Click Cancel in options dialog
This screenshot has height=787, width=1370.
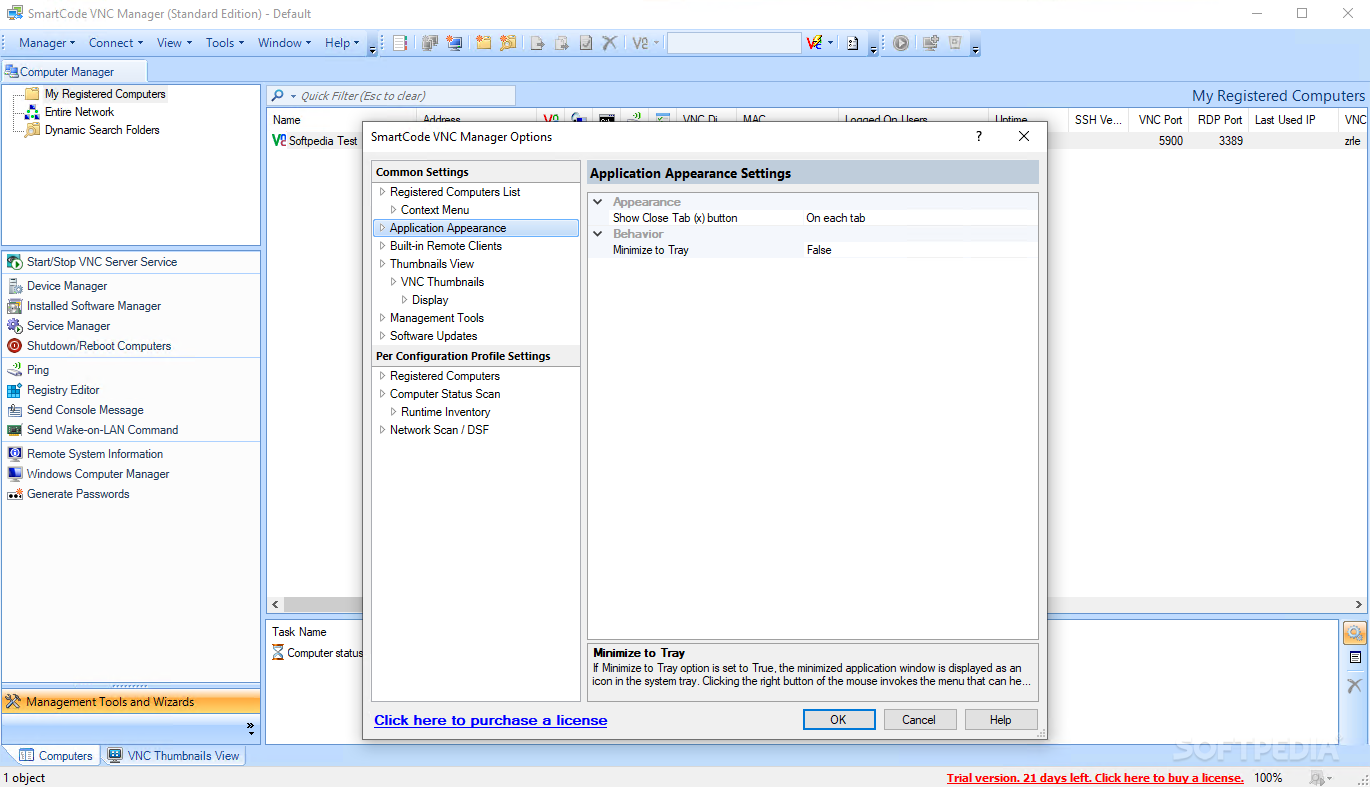pyautogui.click(x=919, y=720)
